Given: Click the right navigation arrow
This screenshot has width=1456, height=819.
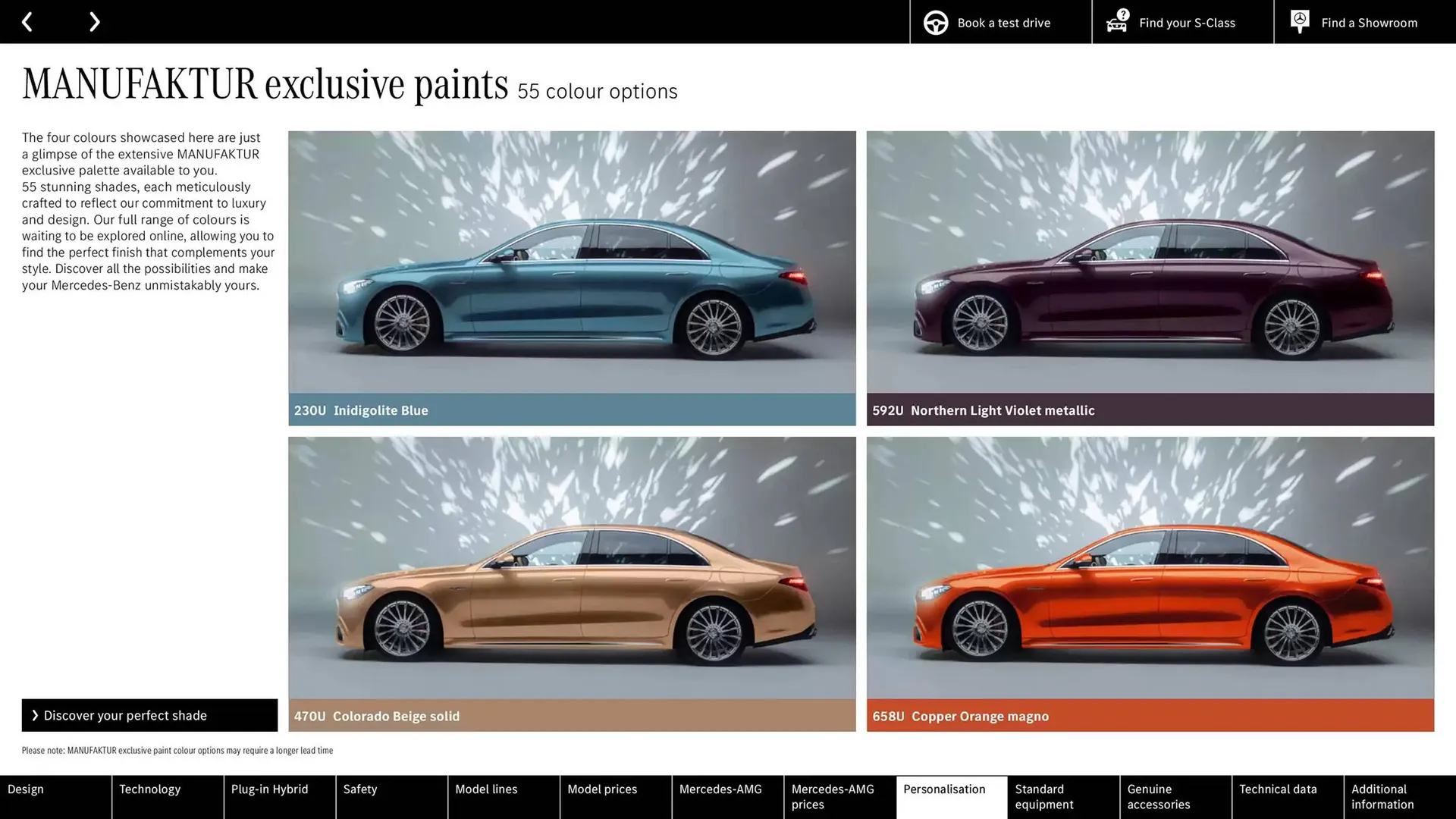Looking at the screenshot, I should pyautogui.click(x=94, y=21).
